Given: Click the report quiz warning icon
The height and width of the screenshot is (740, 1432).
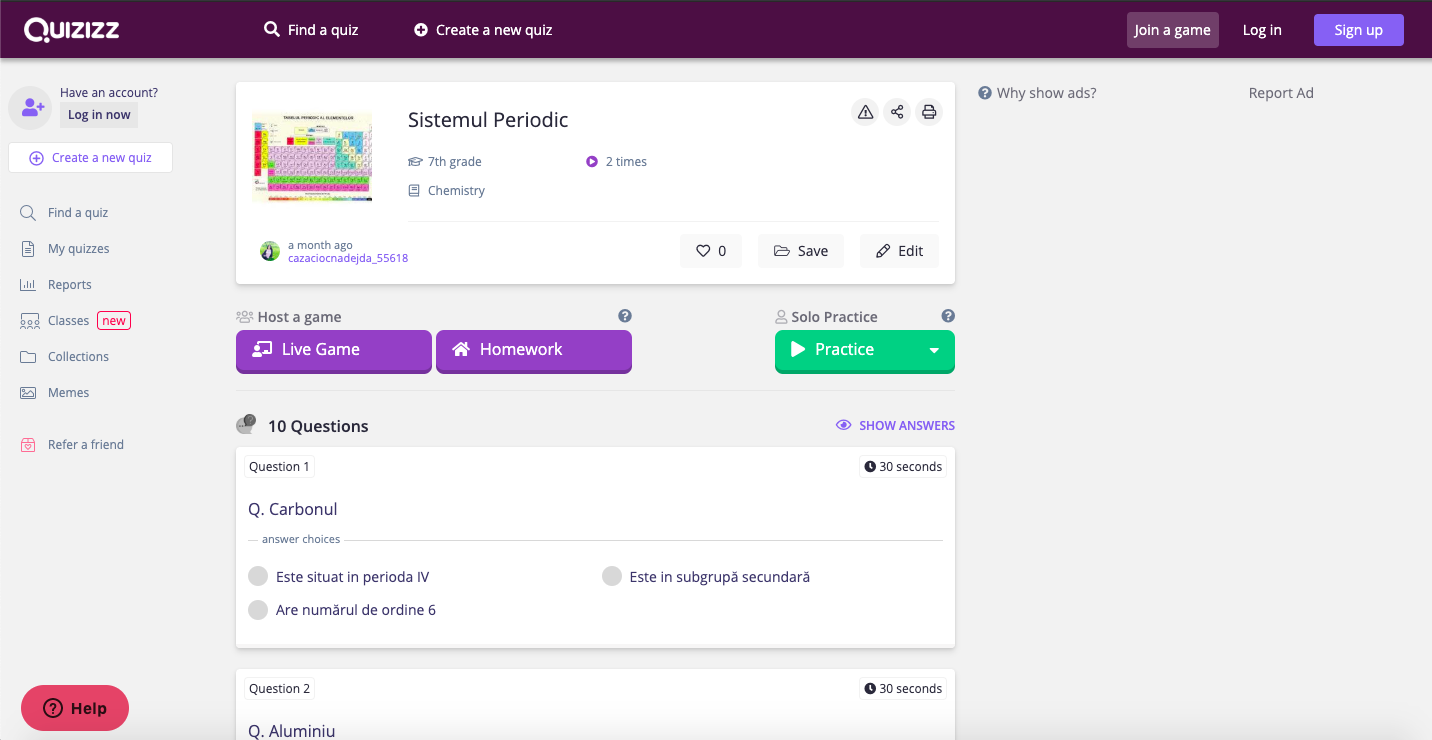Looking at the screenshot, I should tap(866, 112).
